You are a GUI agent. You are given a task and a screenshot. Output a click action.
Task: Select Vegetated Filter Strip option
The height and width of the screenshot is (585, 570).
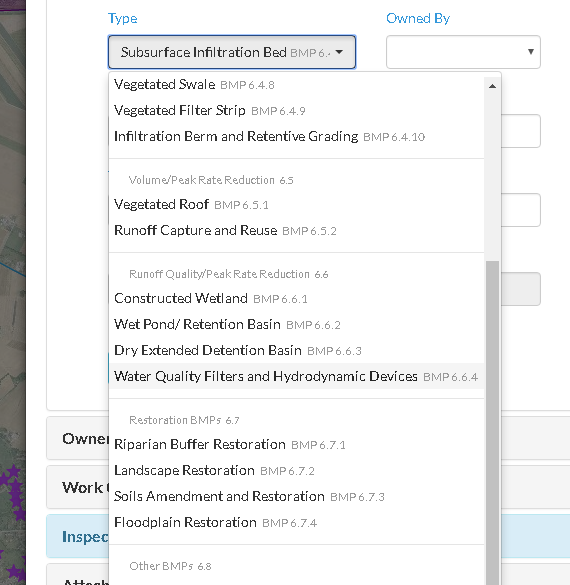(x=297, y=110)
